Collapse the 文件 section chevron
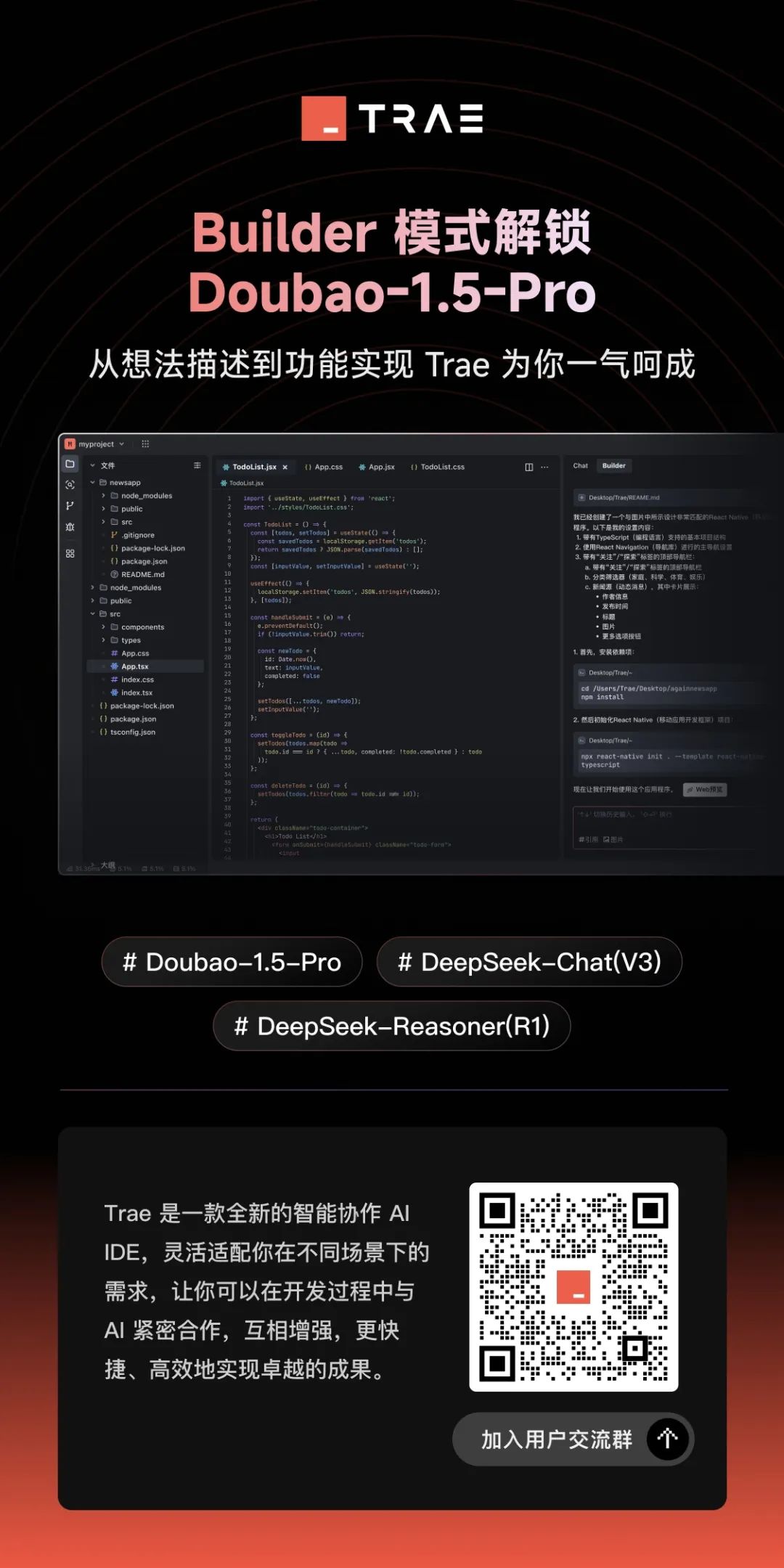This screenshot has height=1568, width=784. click(93, 465)
